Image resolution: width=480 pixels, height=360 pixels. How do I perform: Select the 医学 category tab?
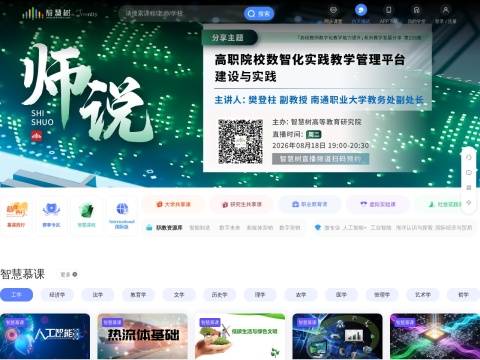point(341,295)
